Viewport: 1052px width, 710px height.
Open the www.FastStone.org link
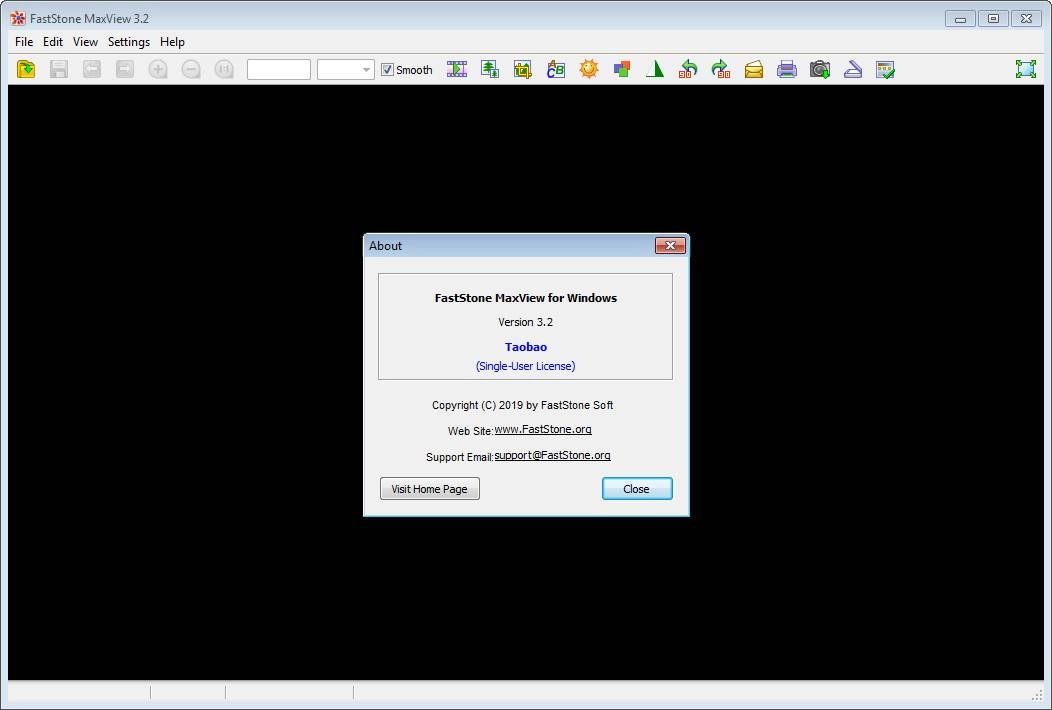(x=543, y=429)
